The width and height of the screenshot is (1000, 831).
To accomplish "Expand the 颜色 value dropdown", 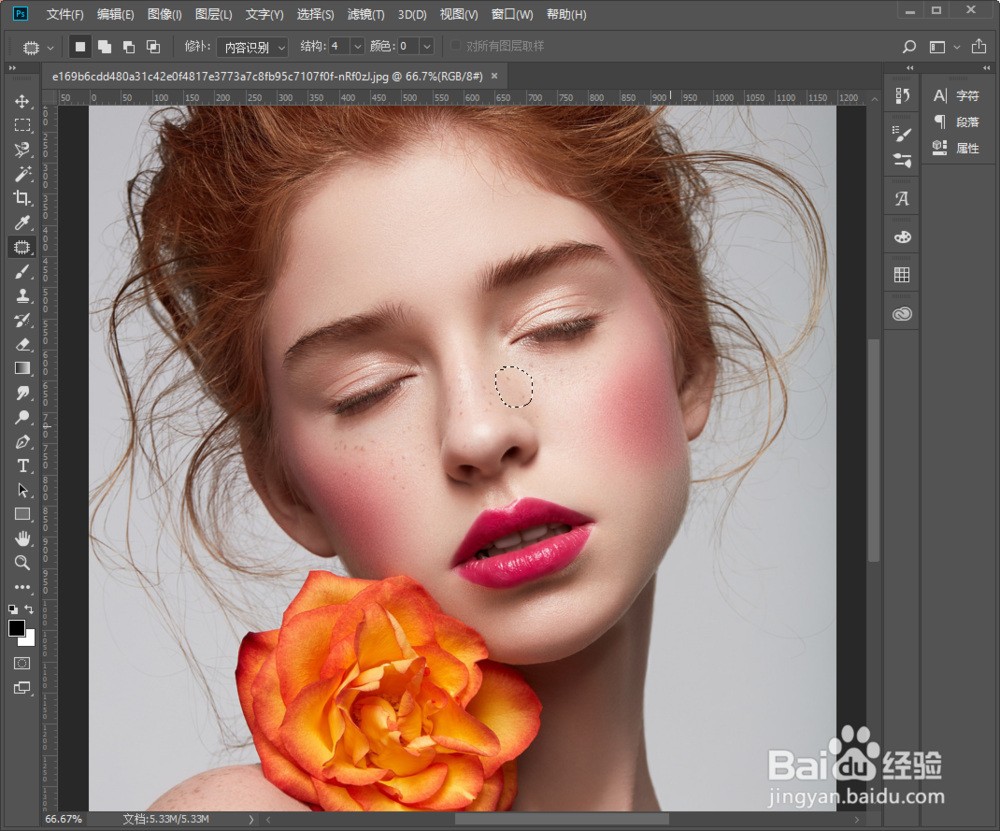I will point(427,47).
